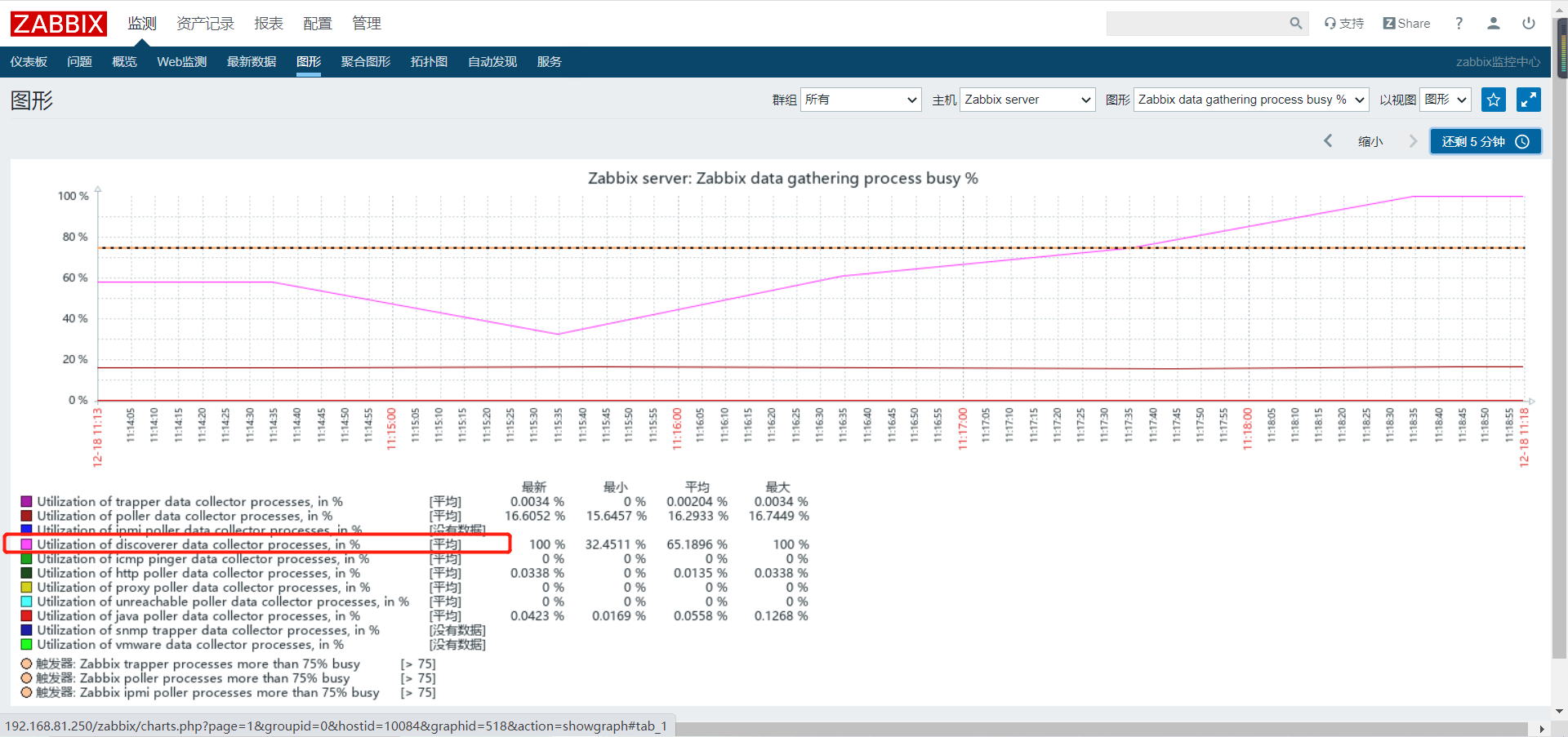Click the trapper legend color swatch
The height and width of the screenshot is (737, 1568).
pyautogui.click(x=27, y=501)
